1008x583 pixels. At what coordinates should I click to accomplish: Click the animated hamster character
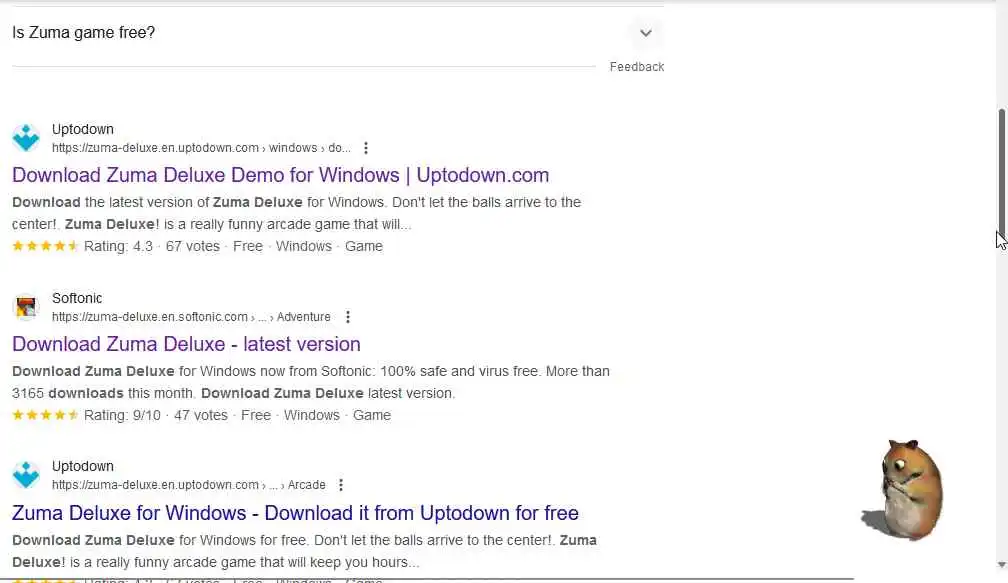click(904, 490)
